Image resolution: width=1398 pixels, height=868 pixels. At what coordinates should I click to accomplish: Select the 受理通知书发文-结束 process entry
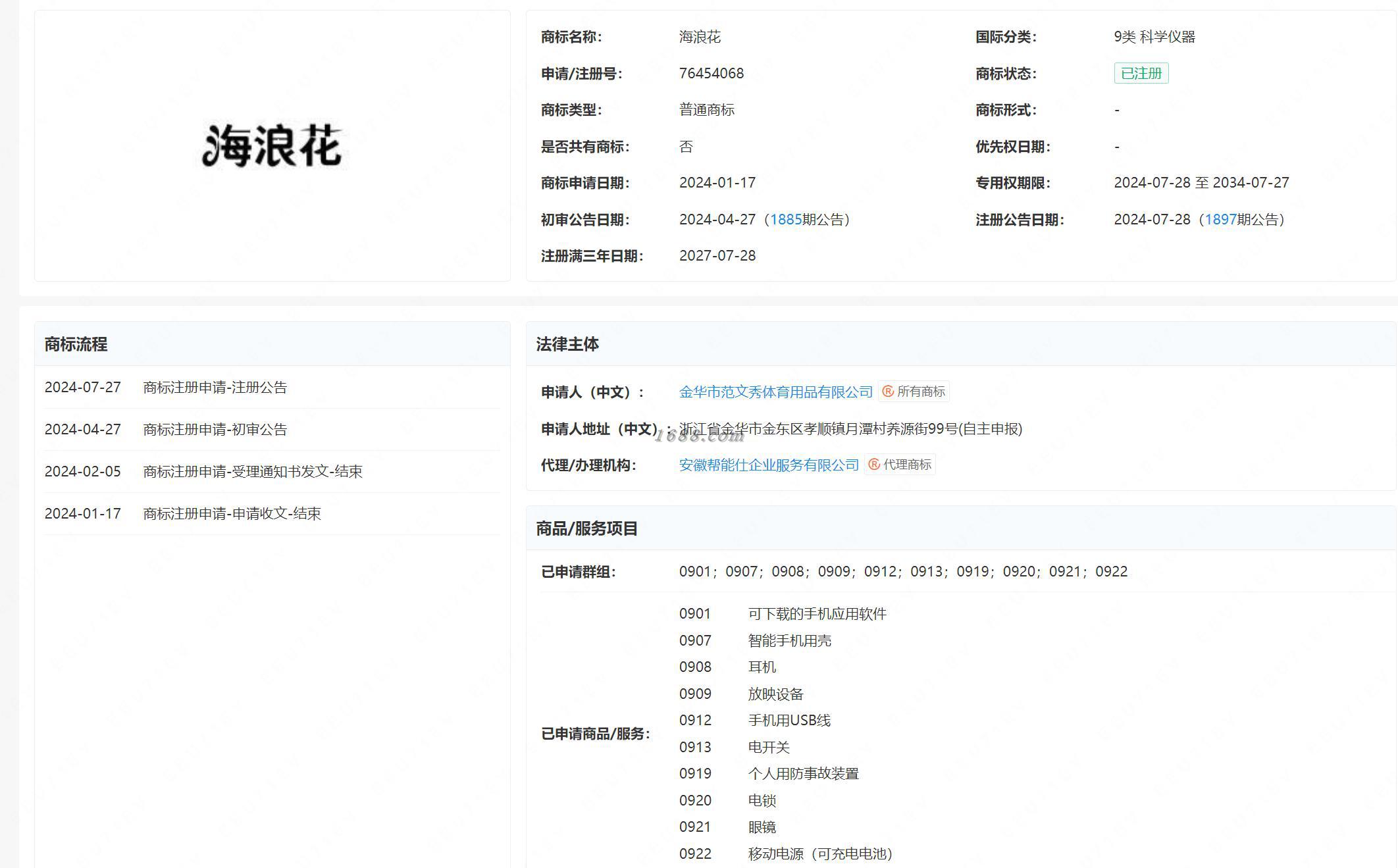click(252, 472)
